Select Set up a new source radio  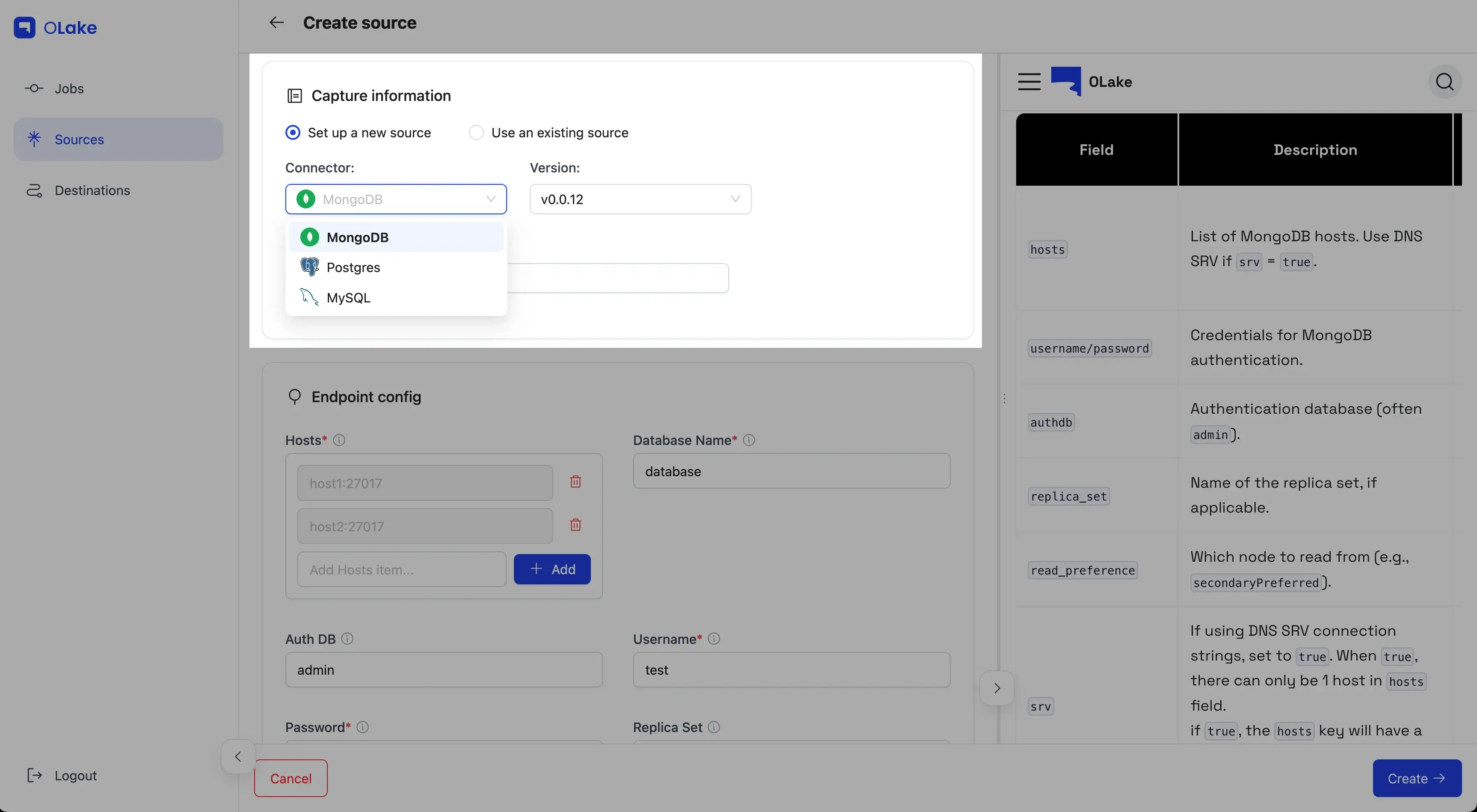coord(293,133)
